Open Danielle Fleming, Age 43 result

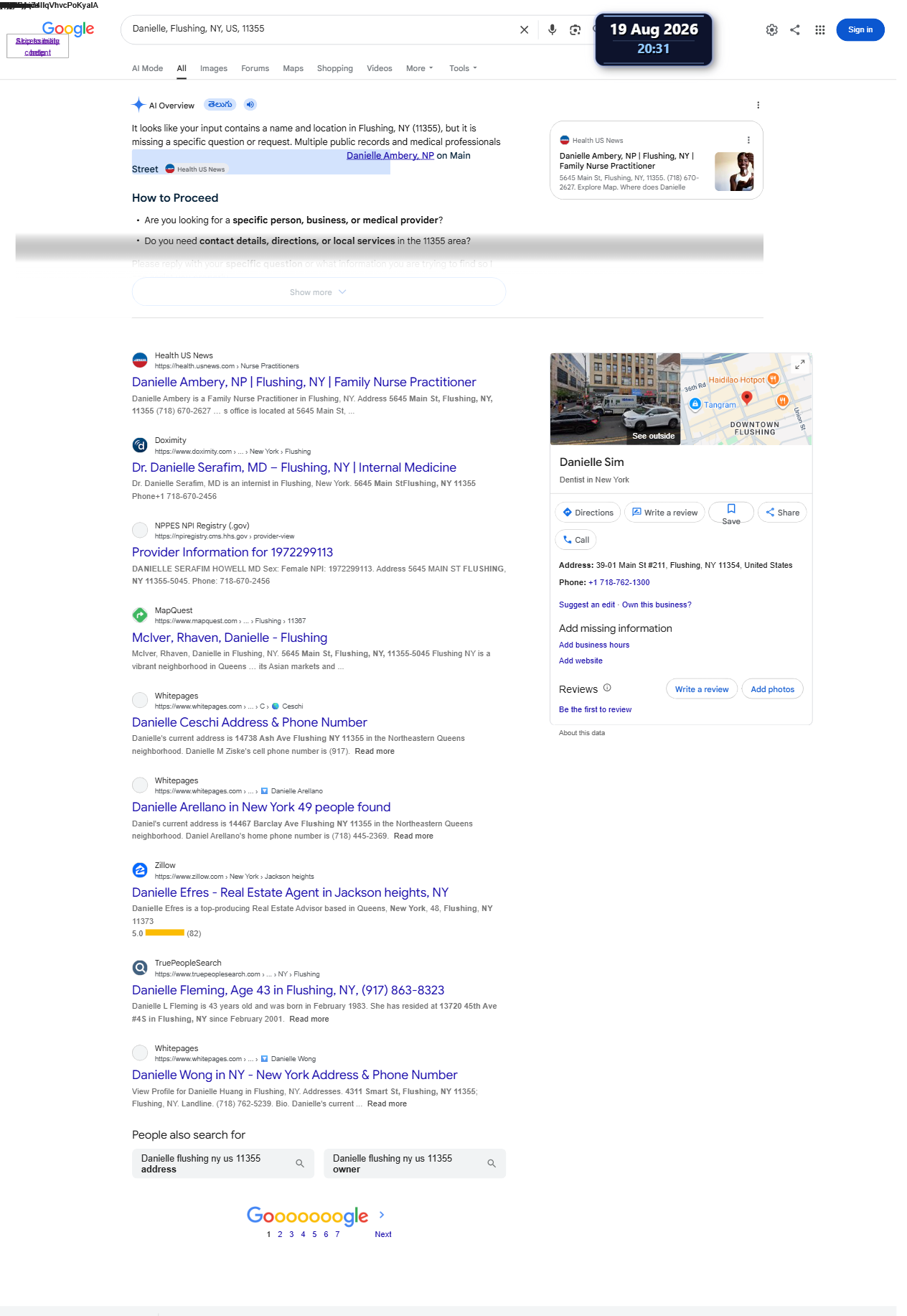click(x=288, y=990)
